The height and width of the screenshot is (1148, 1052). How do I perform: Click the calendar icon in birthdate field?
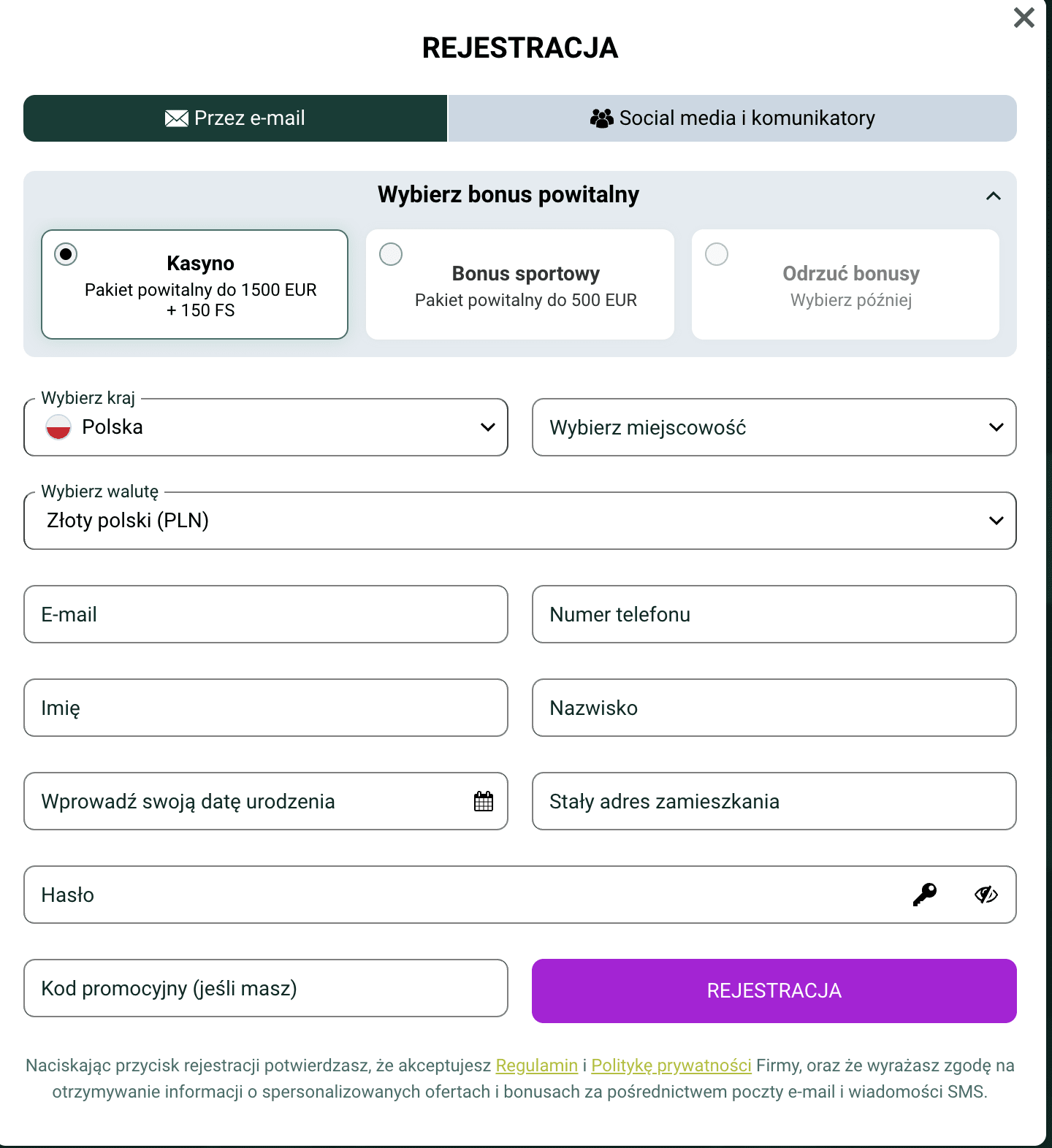(484, 801)
